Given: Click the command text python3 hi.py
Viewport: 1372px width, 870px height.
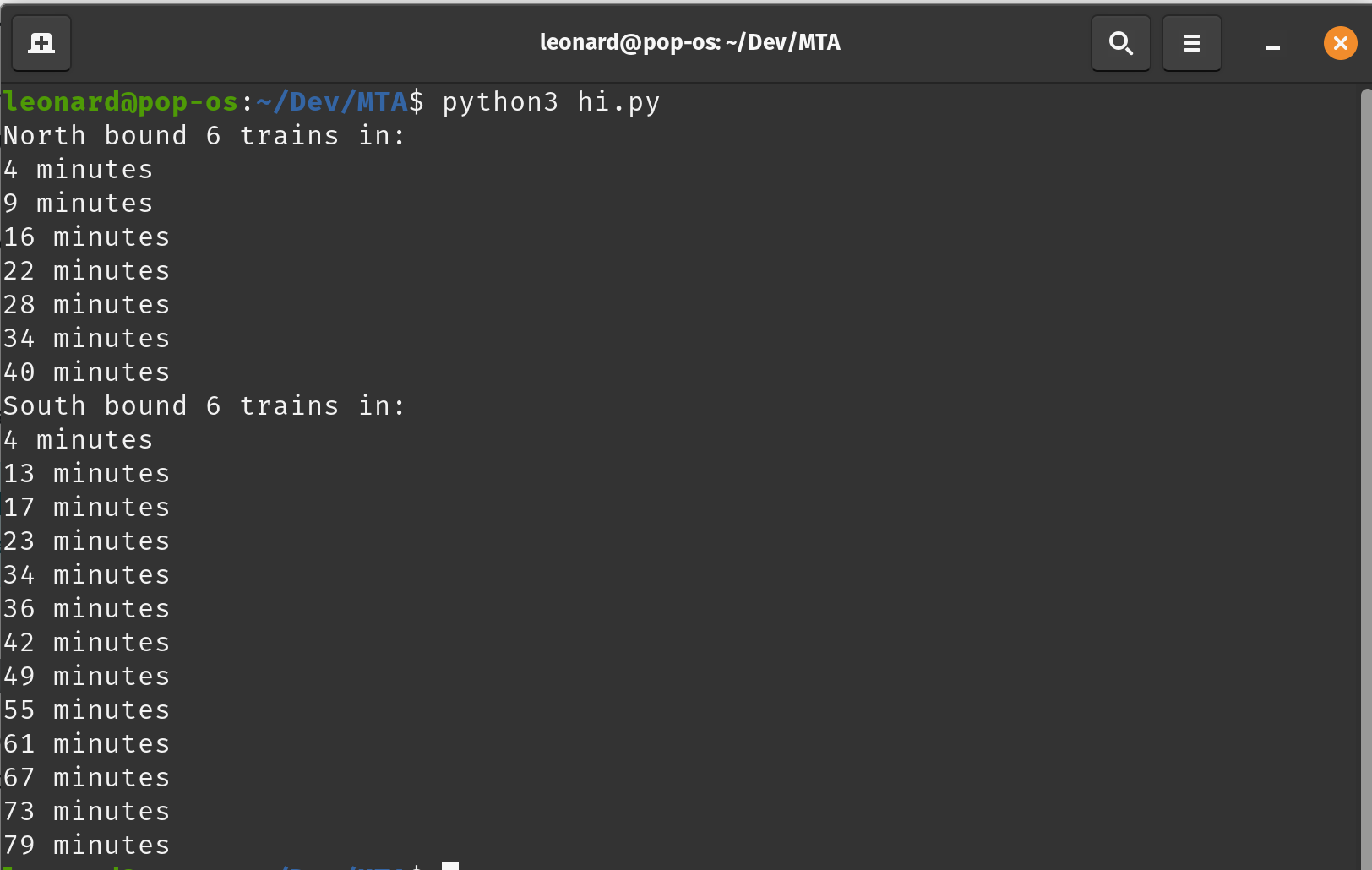Looking at the screenshot, I should [x=551, y=102].
